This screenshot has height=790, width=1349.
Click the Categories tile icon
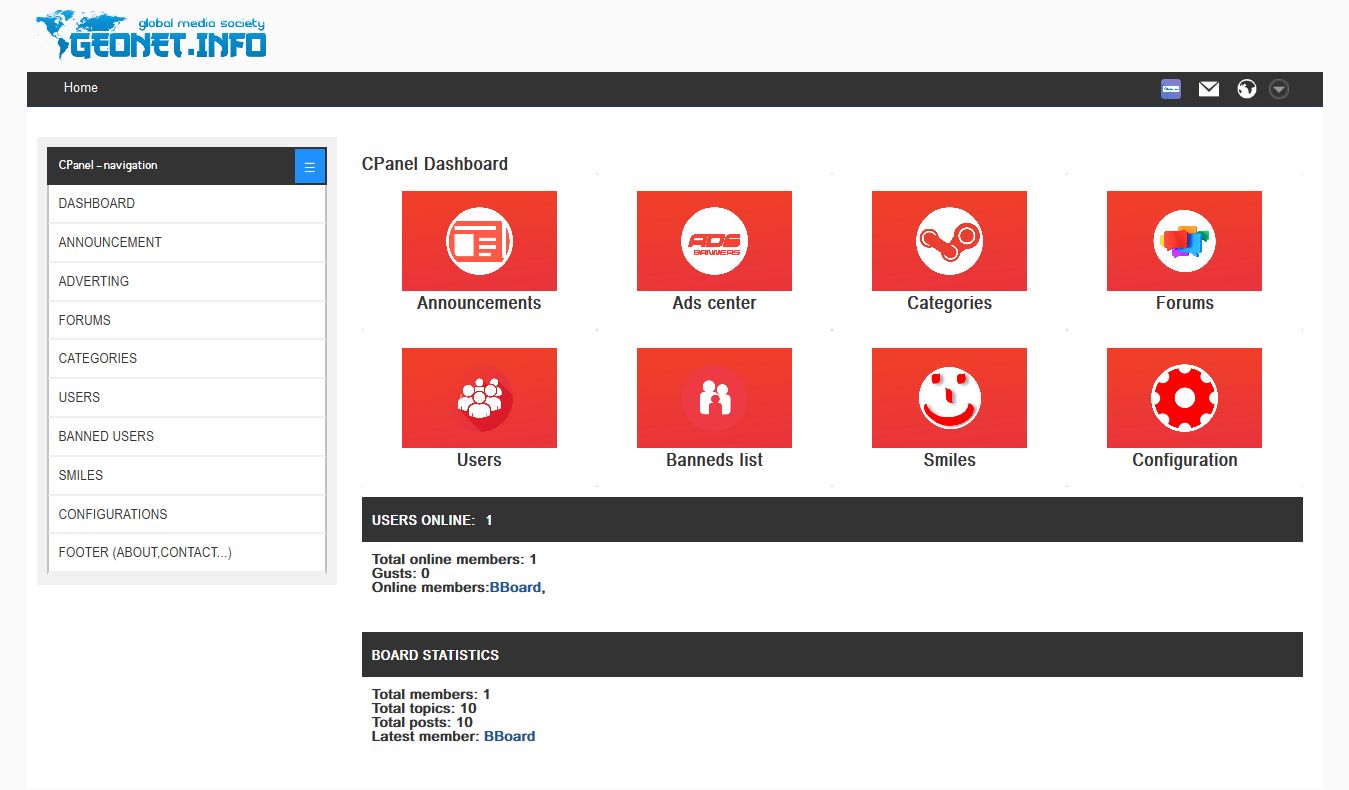(949, 241)
